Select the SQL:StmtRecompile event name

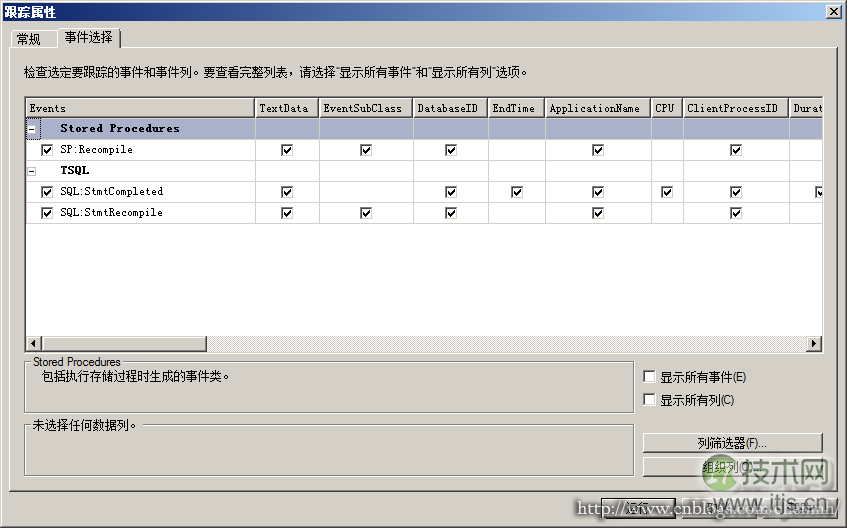pos(111,212)
